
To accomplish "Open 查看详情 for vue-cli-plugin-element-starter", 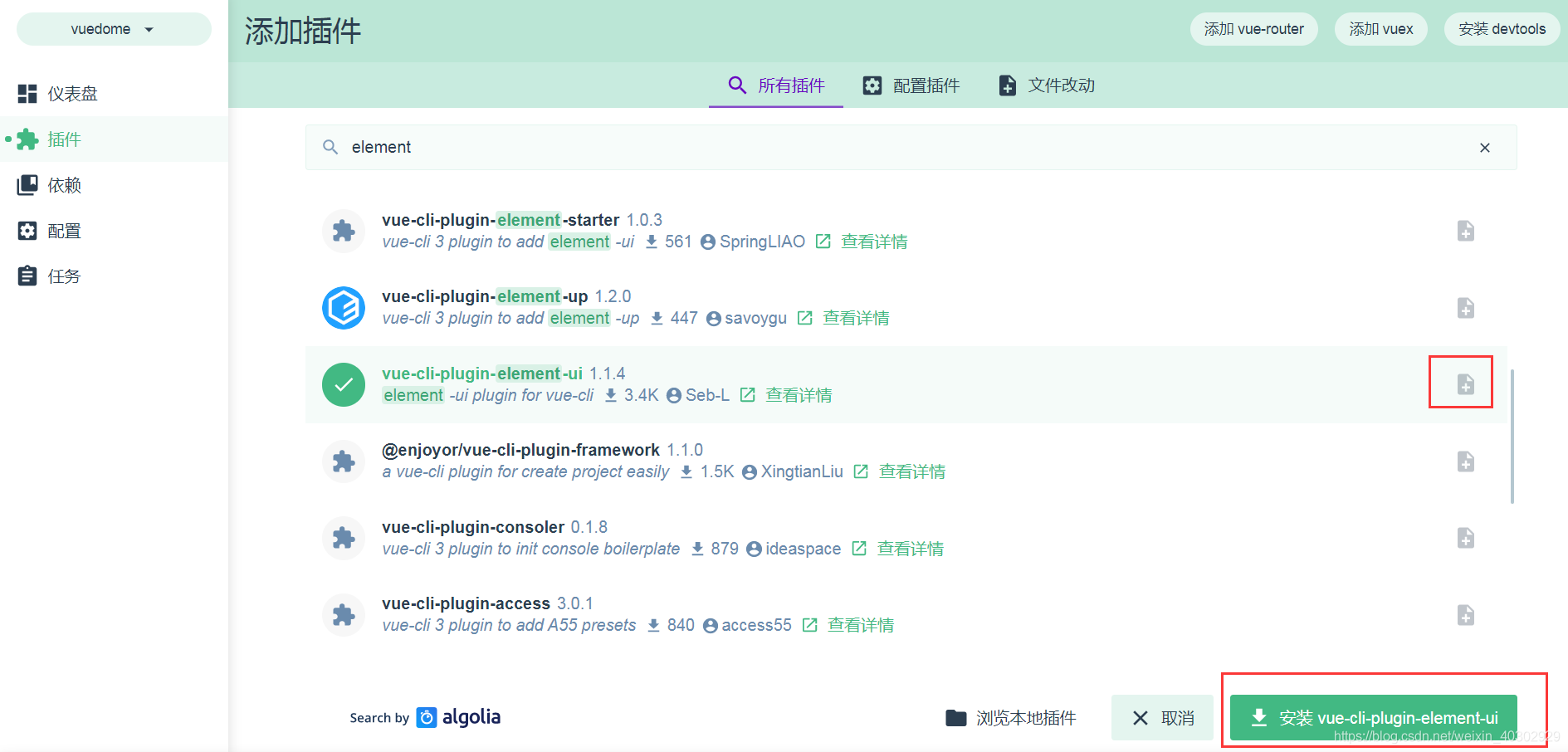I will (874, 242).
